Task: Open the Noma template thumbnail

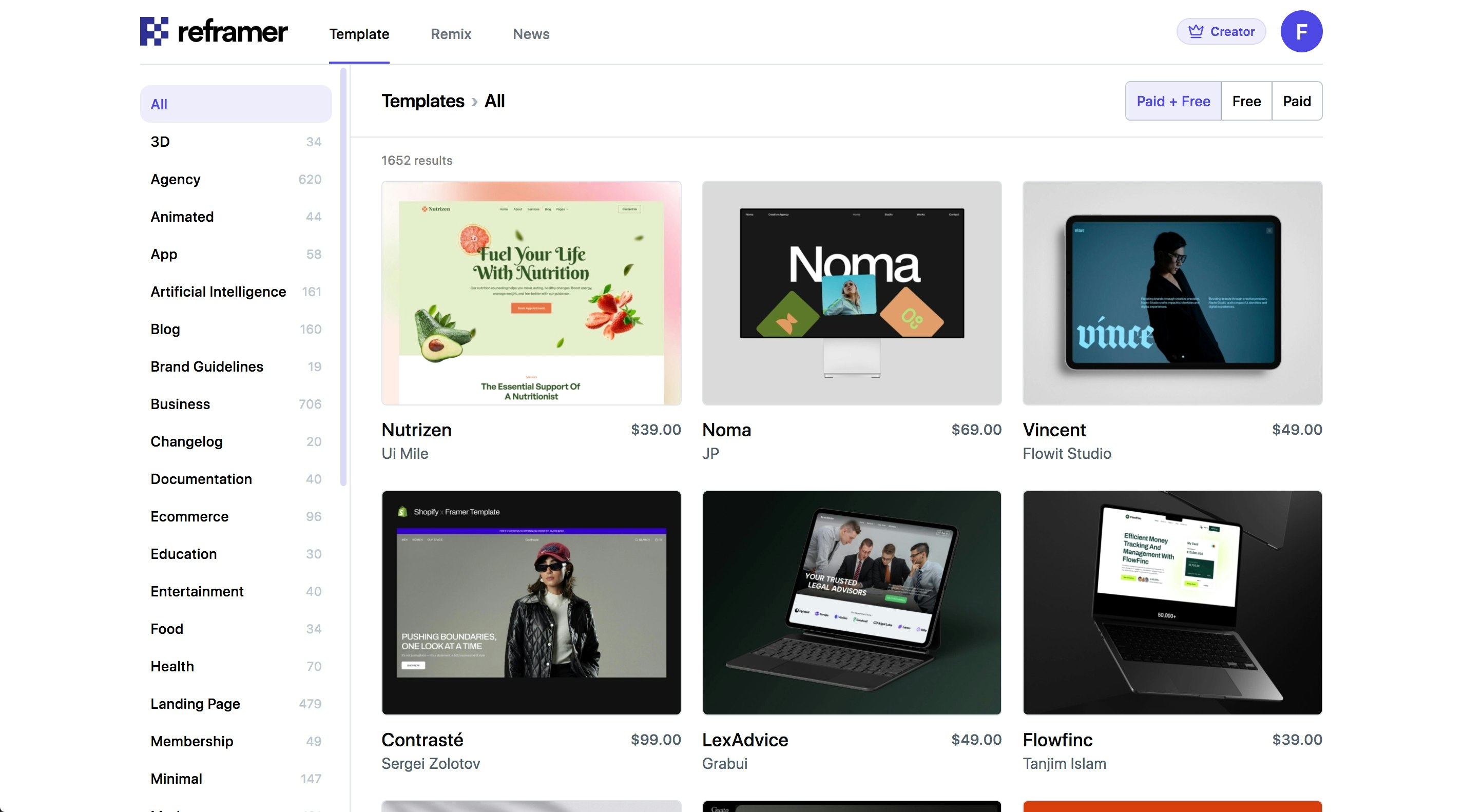Action: tap(851, 293)
